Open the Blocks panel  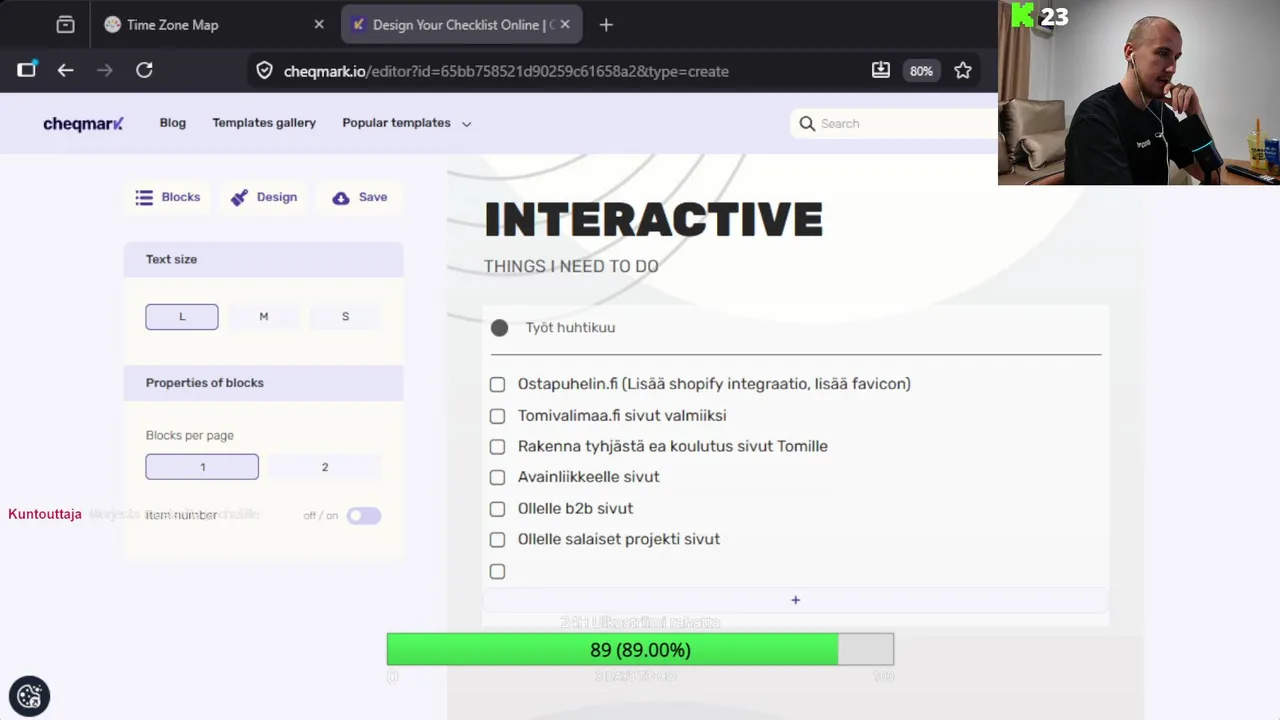[168, 197]
